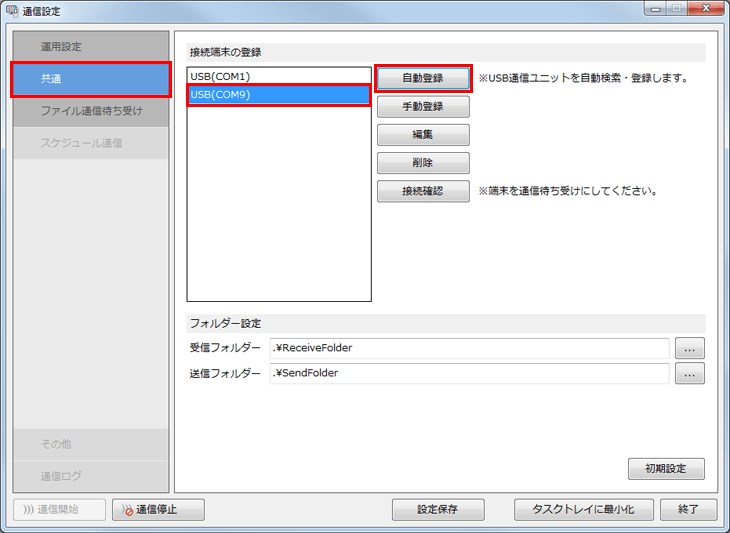Open browse dialog for 送信フォルダー
This screenshot has height=533, width=730.
(690, 373)
